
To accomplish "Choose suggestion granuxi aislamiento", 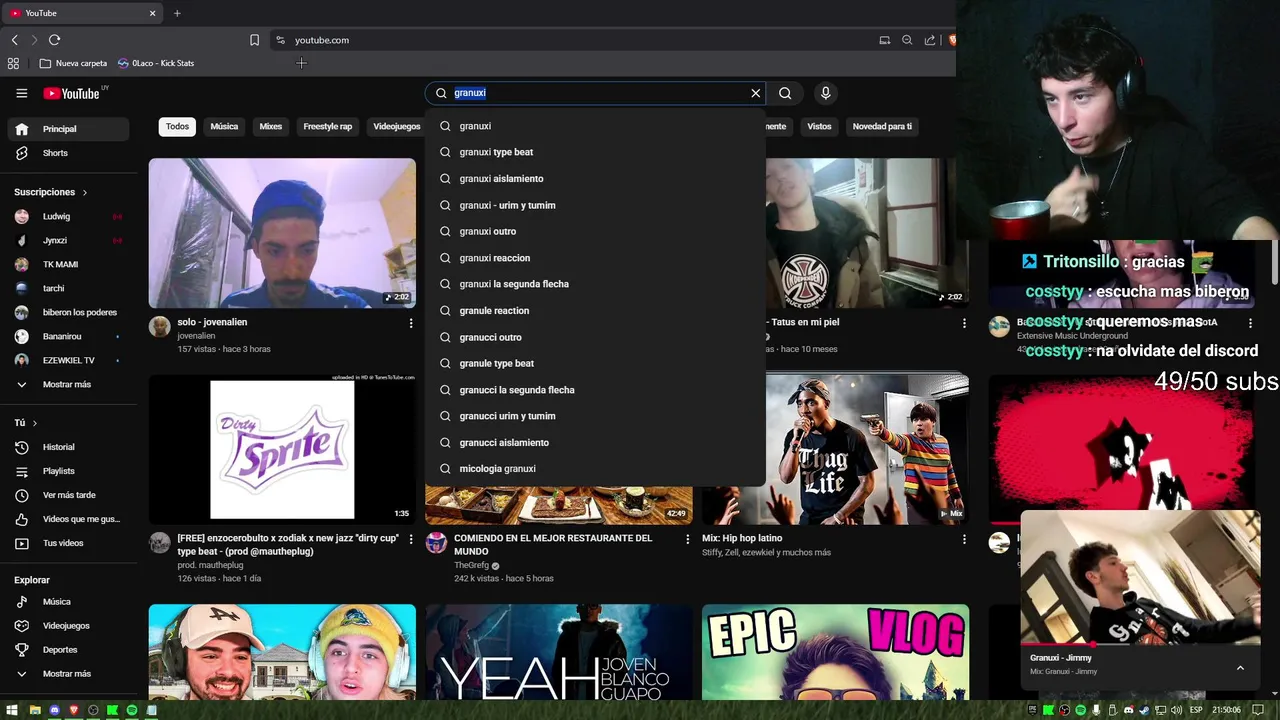I will tap(595, 179).
